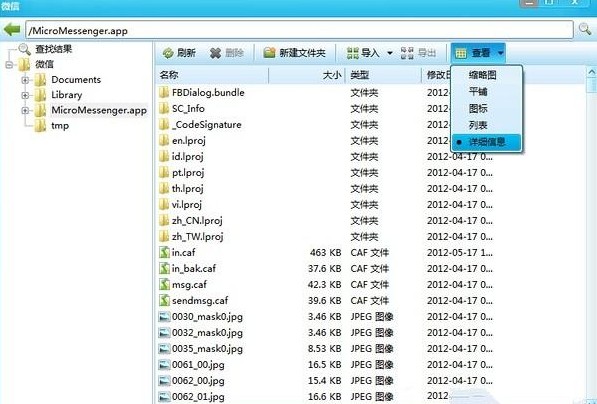The image size is (597, 404).
Task: Create a new folder with 新建文件夹
Action: click(x=295, y=53)
